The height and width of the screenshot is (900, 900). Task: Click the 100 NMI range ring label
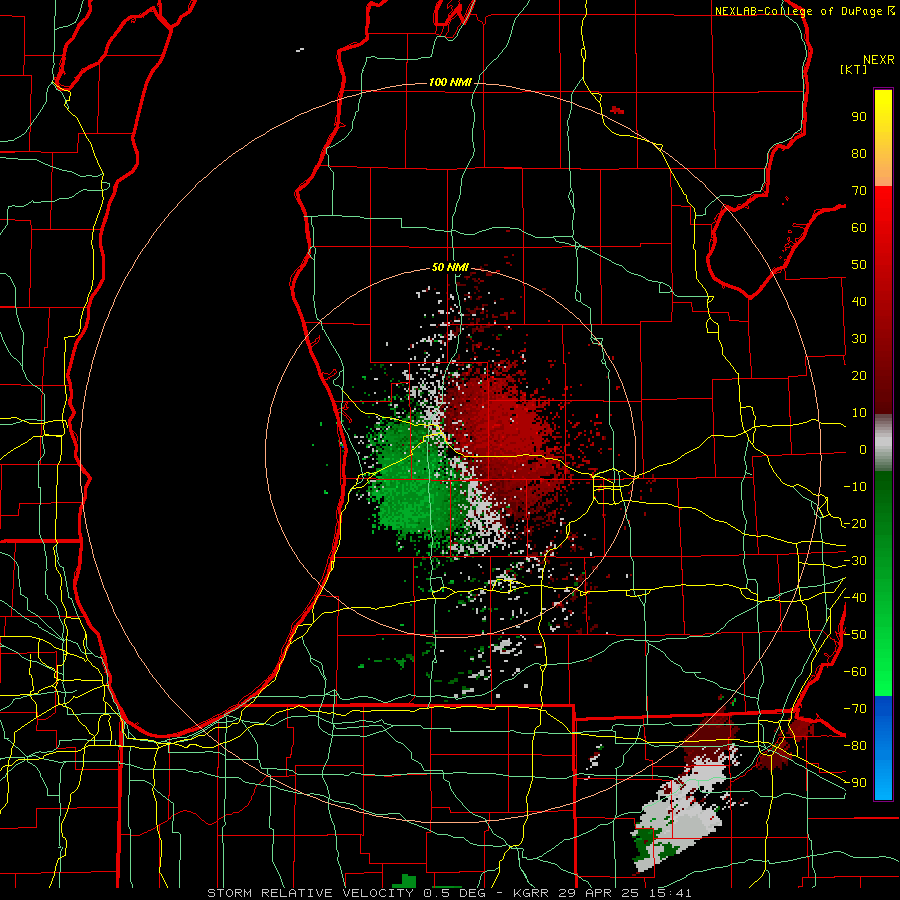tap(450, 83)
